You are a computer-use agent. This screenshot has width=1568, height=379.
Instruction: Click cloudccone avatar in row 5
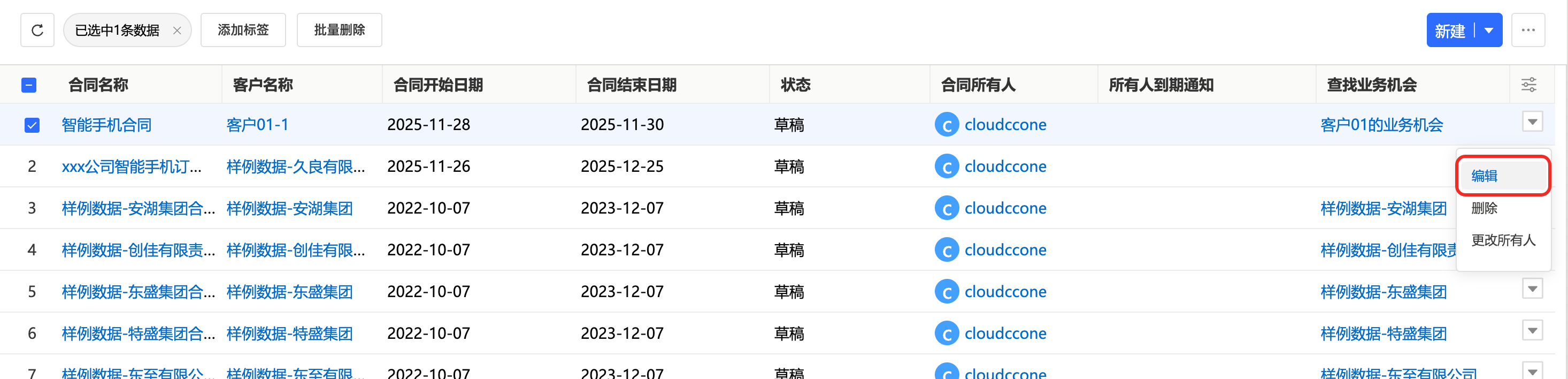[947, 292]
